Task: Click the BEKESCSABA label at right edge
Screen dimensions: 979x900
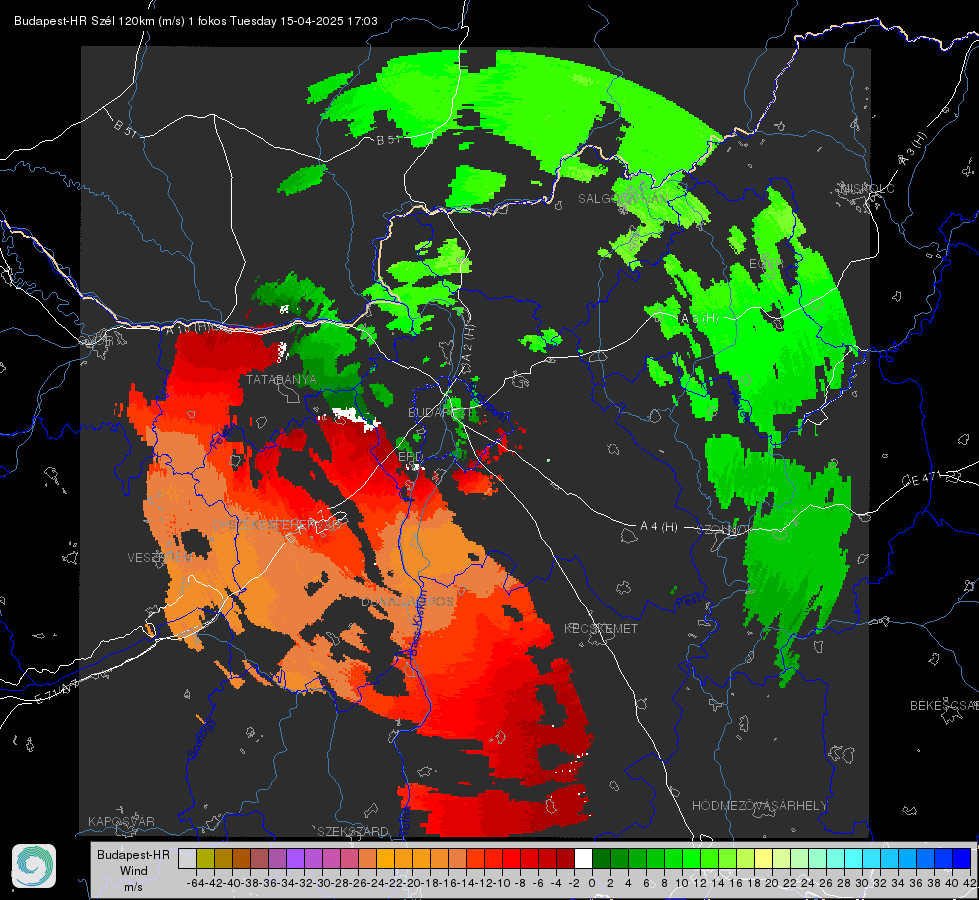Action: 944,706
